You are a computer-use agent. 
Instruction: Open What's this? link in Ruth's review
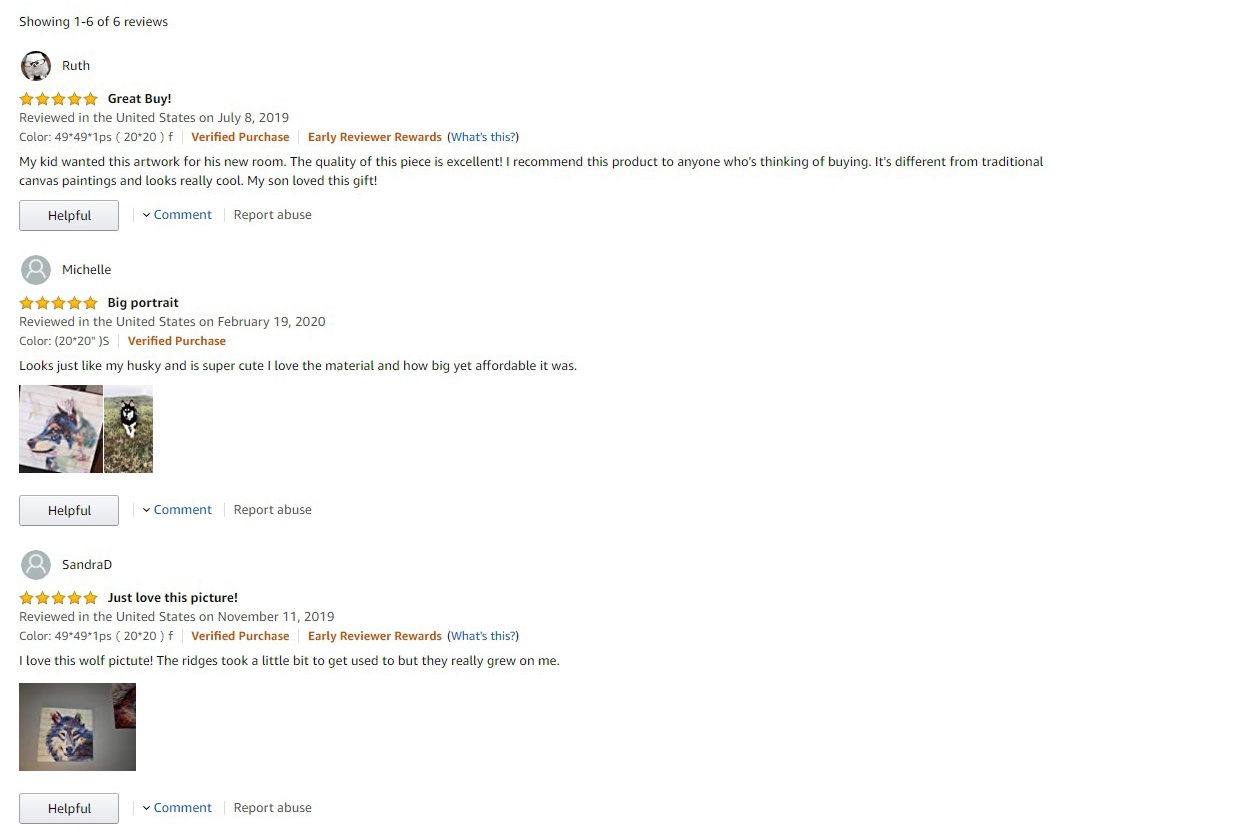pyautogui.click(x=483, y=137)
